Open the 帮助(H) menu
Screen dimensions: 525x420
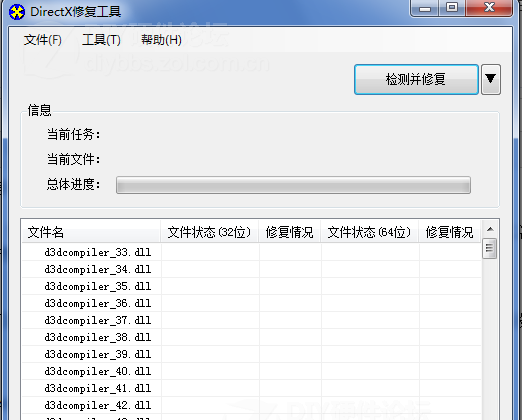pyautogui.click(x=161, y=40)
